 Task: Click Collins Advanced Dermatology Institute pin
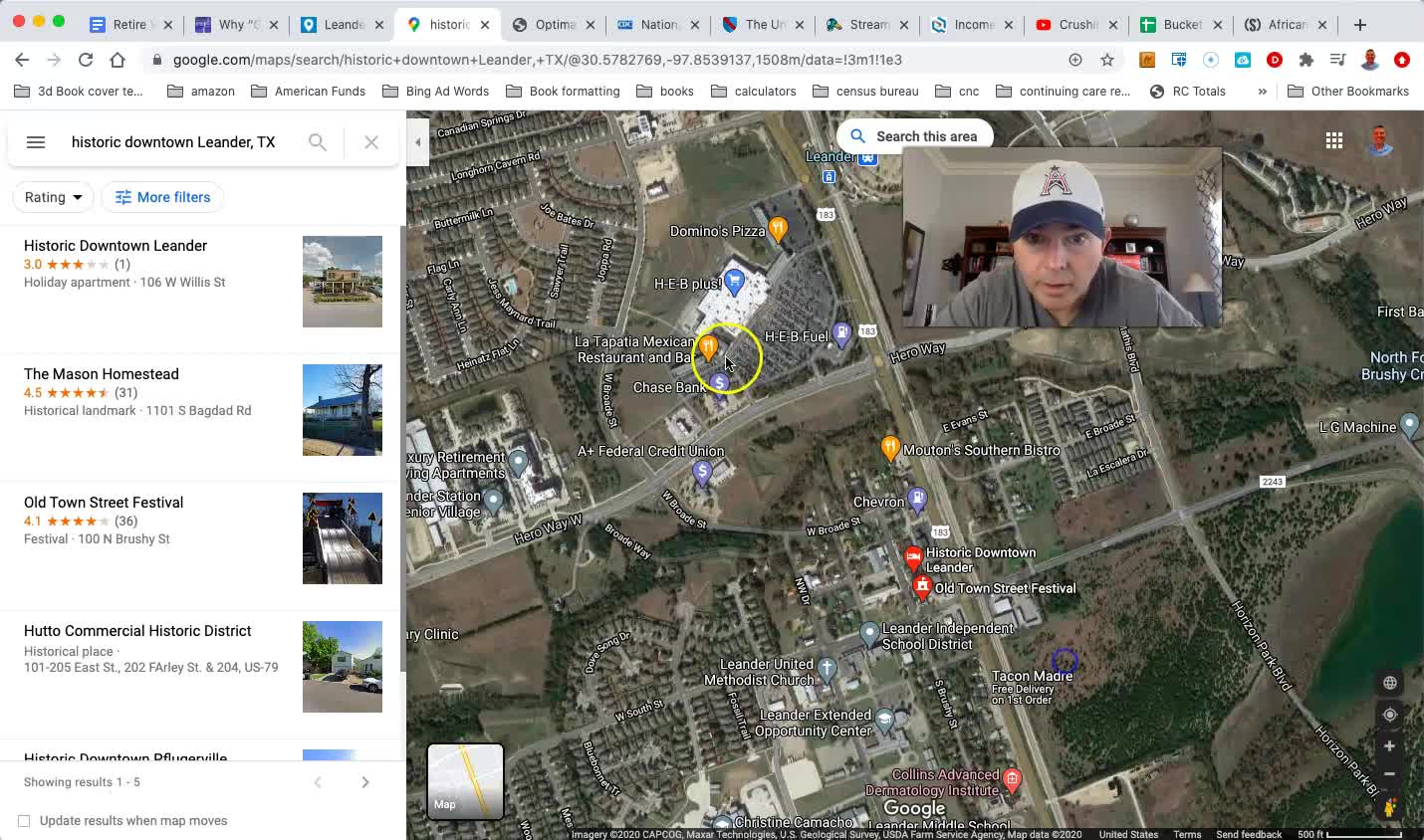coord(1012,779)
